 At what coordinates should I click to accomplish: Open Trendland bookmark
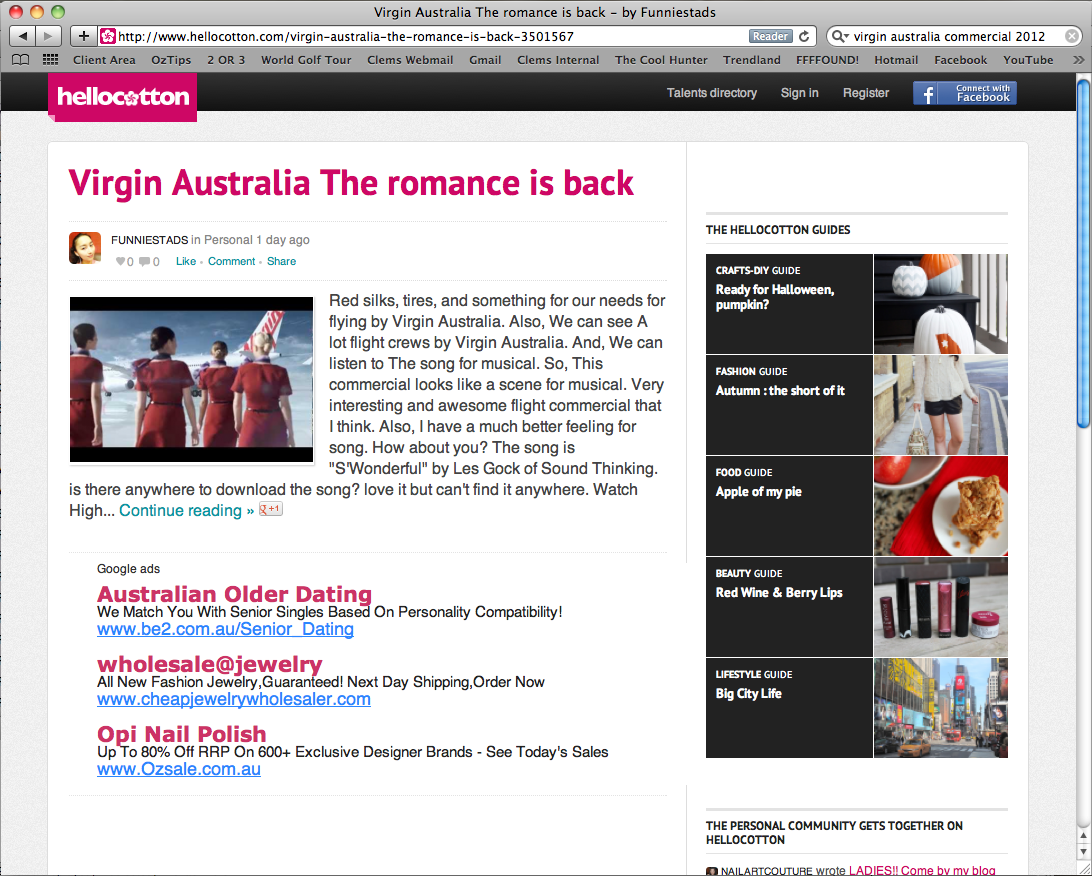point(751,60)
